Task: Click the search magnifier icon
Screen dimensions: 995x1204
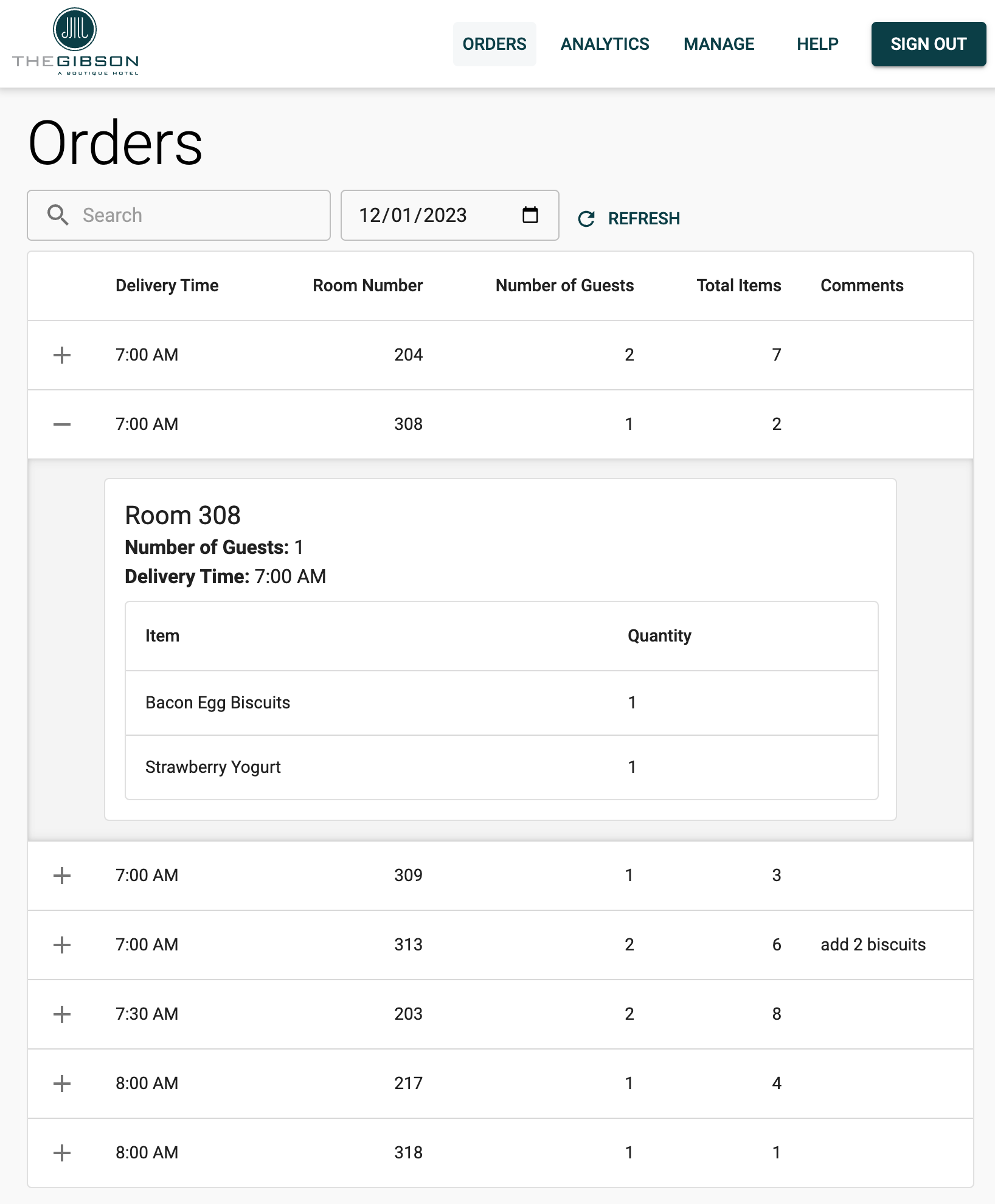Action: (58, 215)
